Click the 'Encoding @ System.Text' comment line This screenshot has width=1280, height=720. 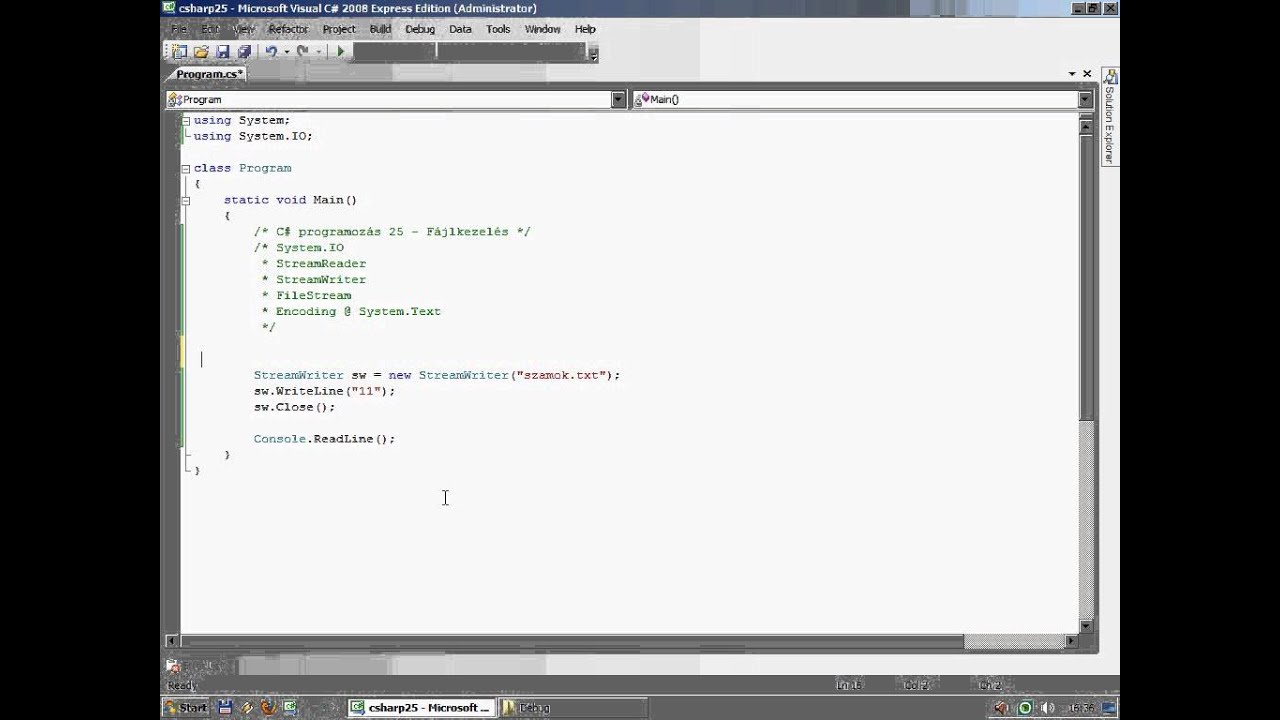tap(358, 311)
